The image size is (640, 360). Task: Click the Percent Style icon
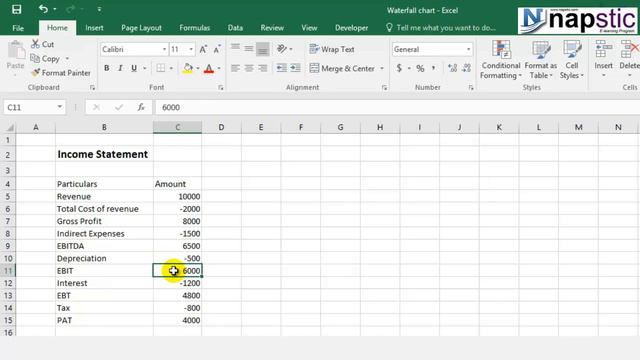coord(420,68)
